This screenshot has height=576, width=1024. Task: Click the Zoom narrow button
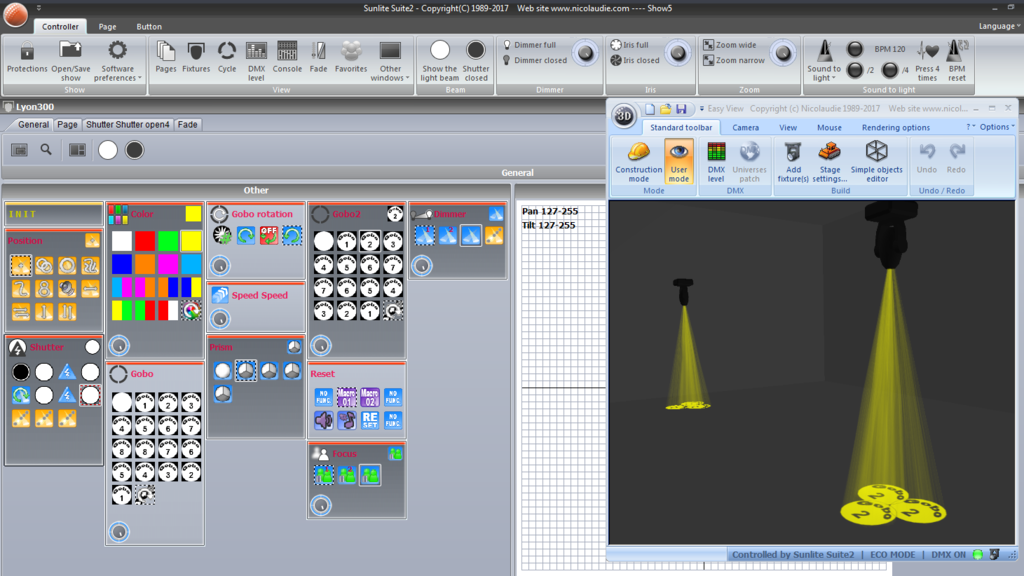733,60
